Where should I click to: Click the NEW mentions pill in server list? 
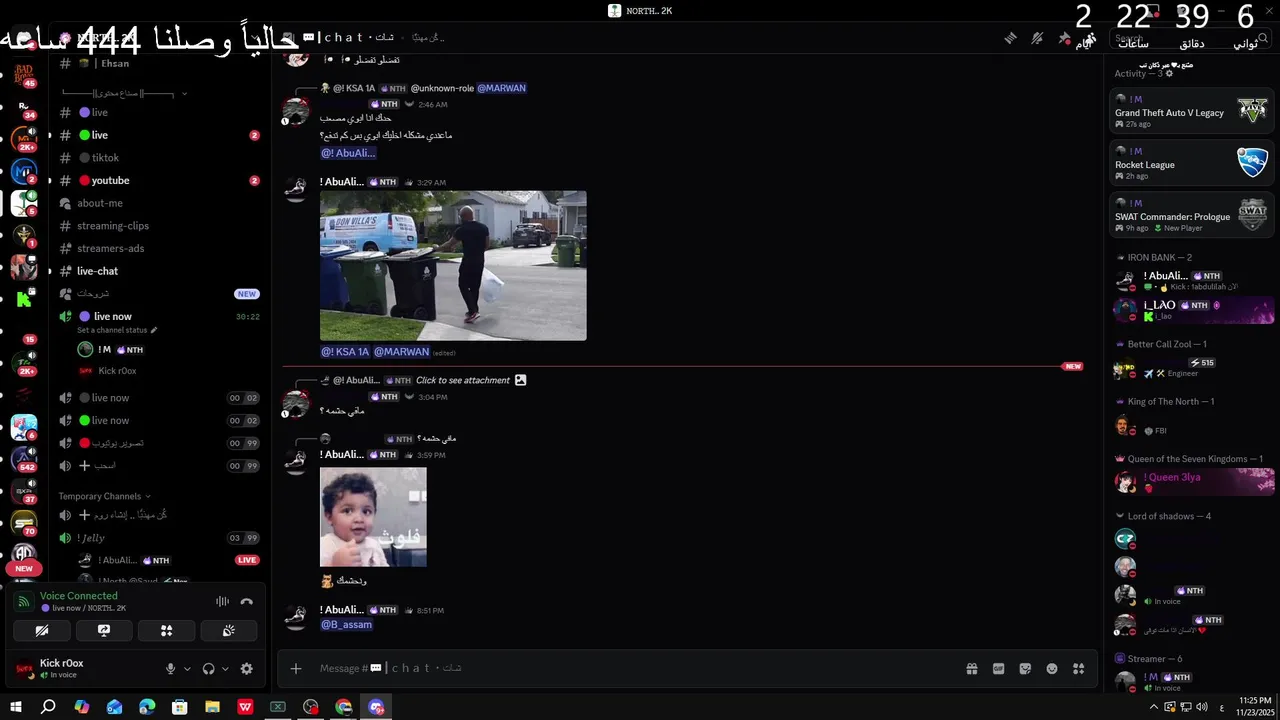(24, 568)
